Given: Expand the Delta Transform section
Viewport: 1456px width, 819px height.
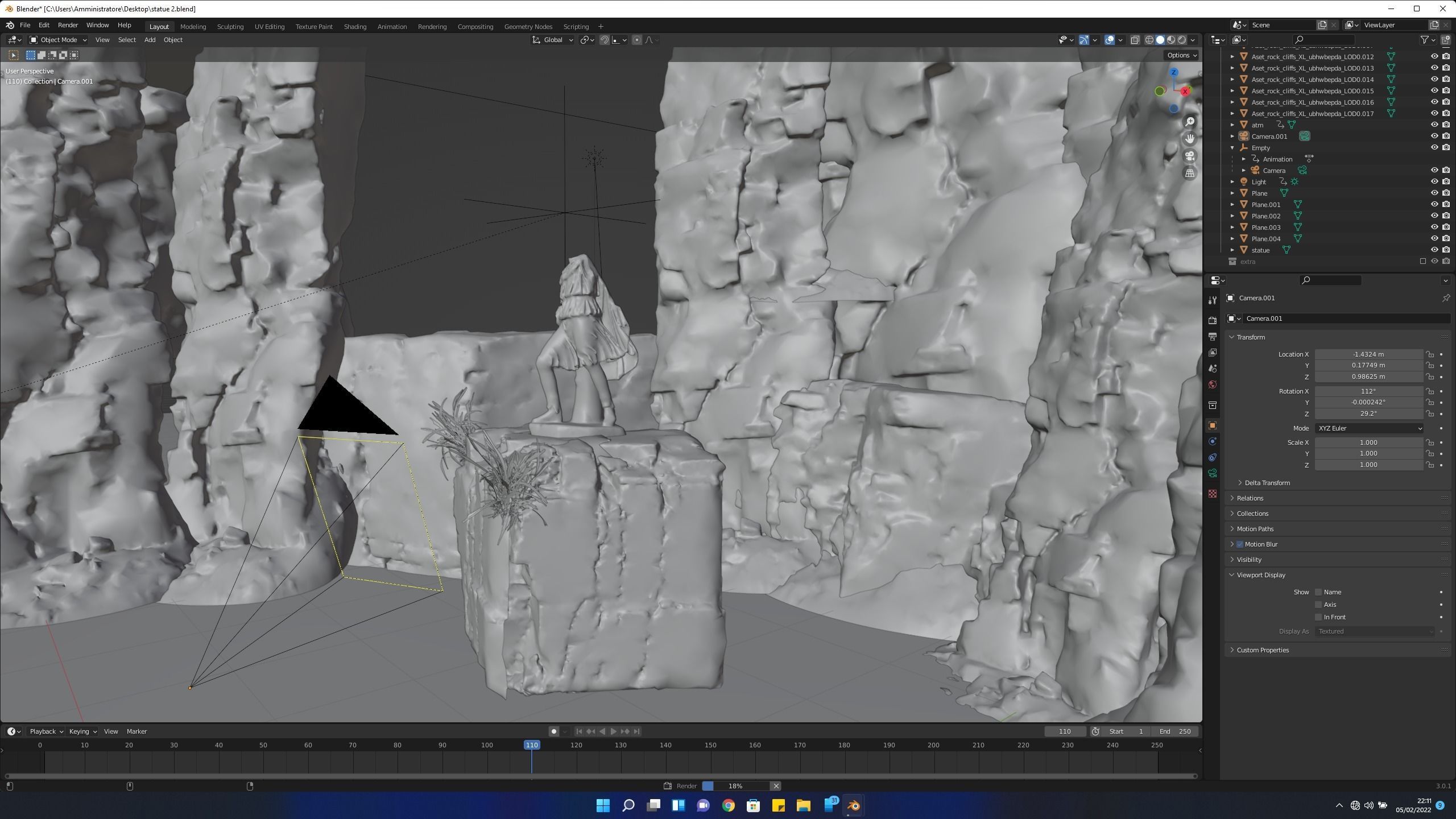Looking at the screenshot, I should 1267,483.
